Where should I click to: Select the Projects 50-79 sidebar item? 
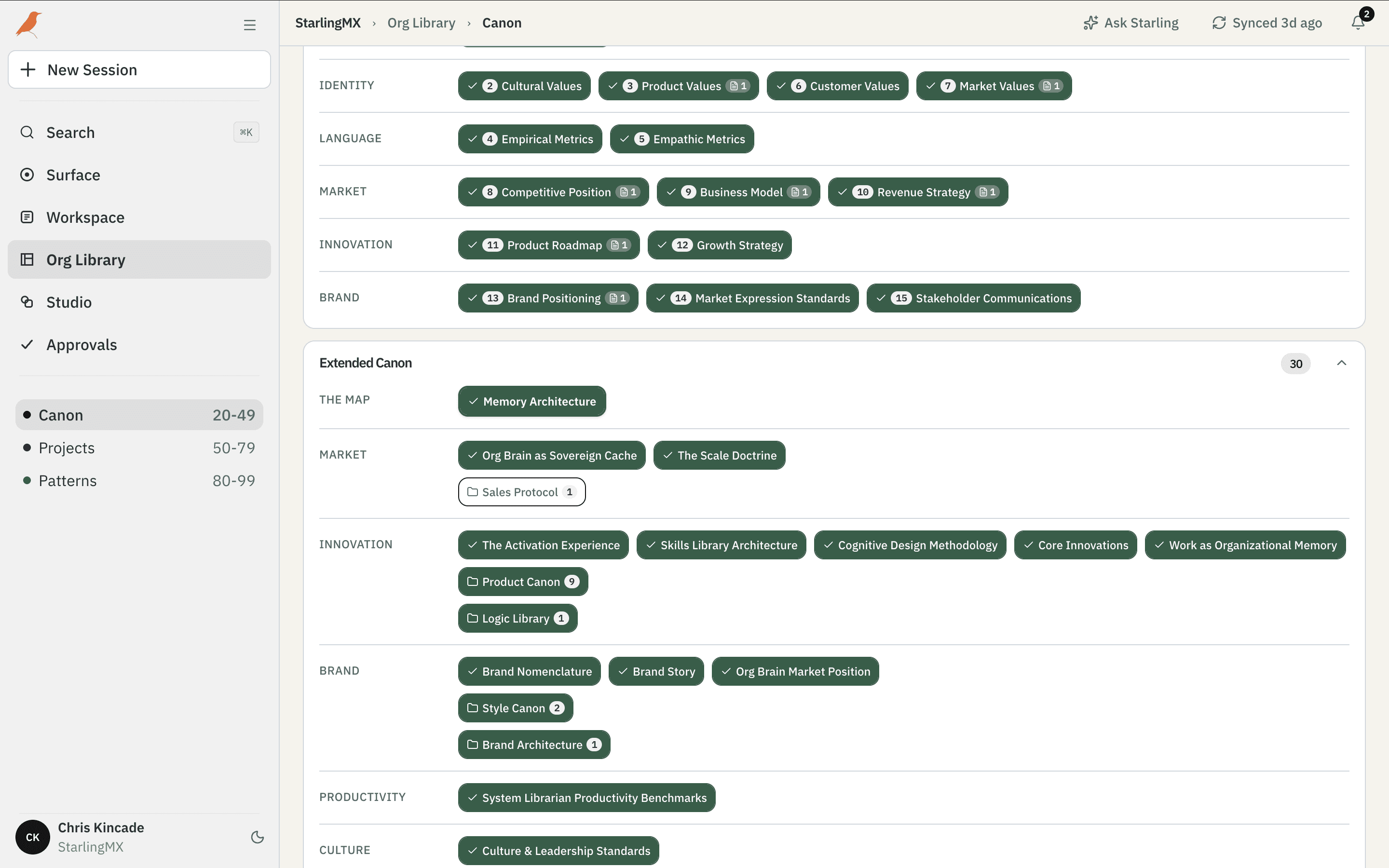click(139, 448)
